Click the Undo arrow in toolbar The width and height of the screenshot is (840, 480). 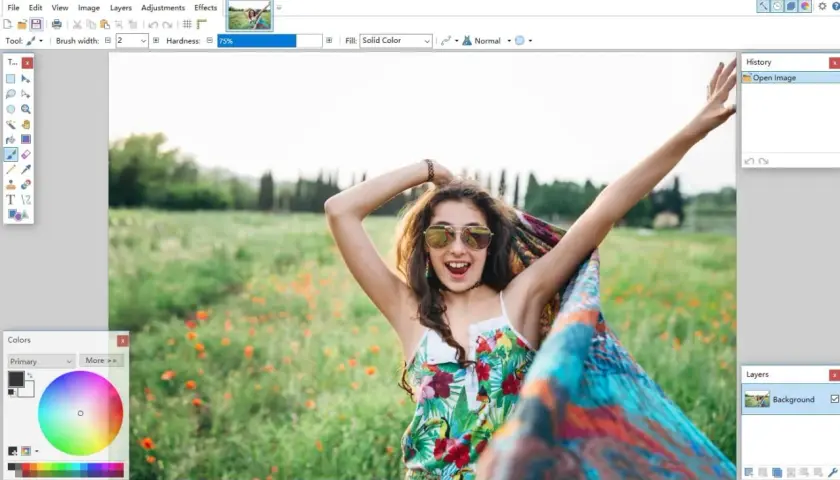pyautogui.click(x=153, y=24)
